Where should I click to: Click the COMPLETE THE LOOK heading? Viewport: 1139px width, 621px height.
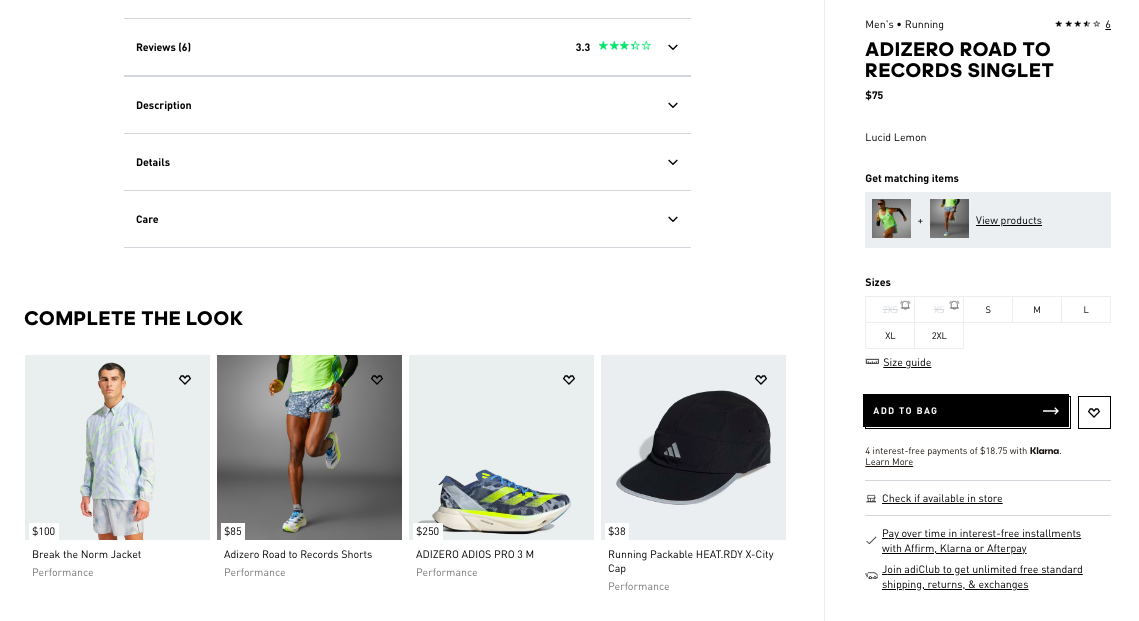[x=134, y=318]
